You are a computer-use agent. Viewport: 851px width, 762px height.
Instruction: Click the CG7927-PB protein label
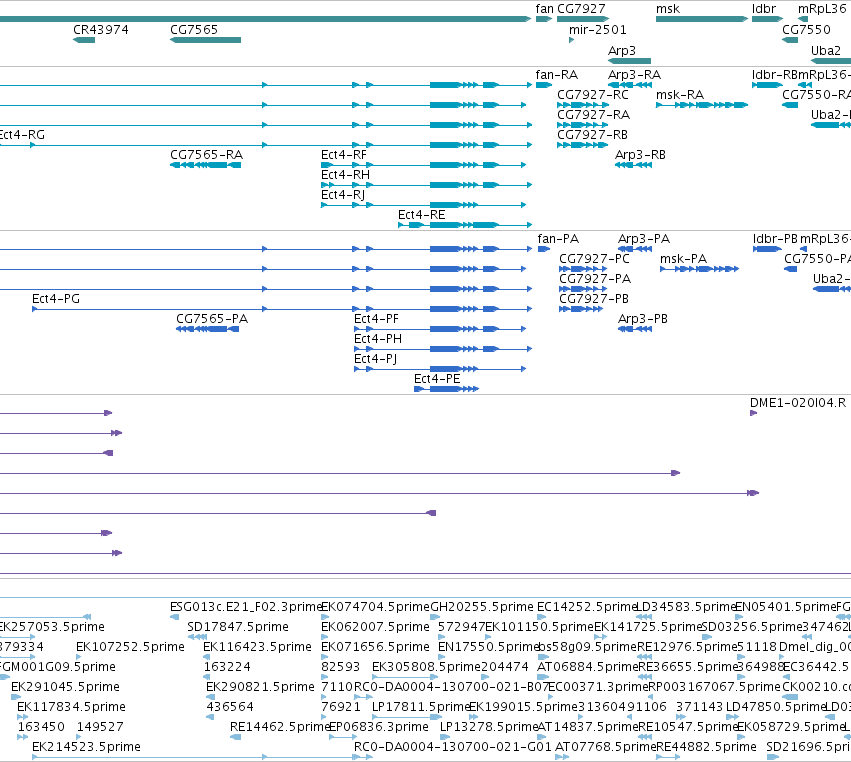point(594,299)
